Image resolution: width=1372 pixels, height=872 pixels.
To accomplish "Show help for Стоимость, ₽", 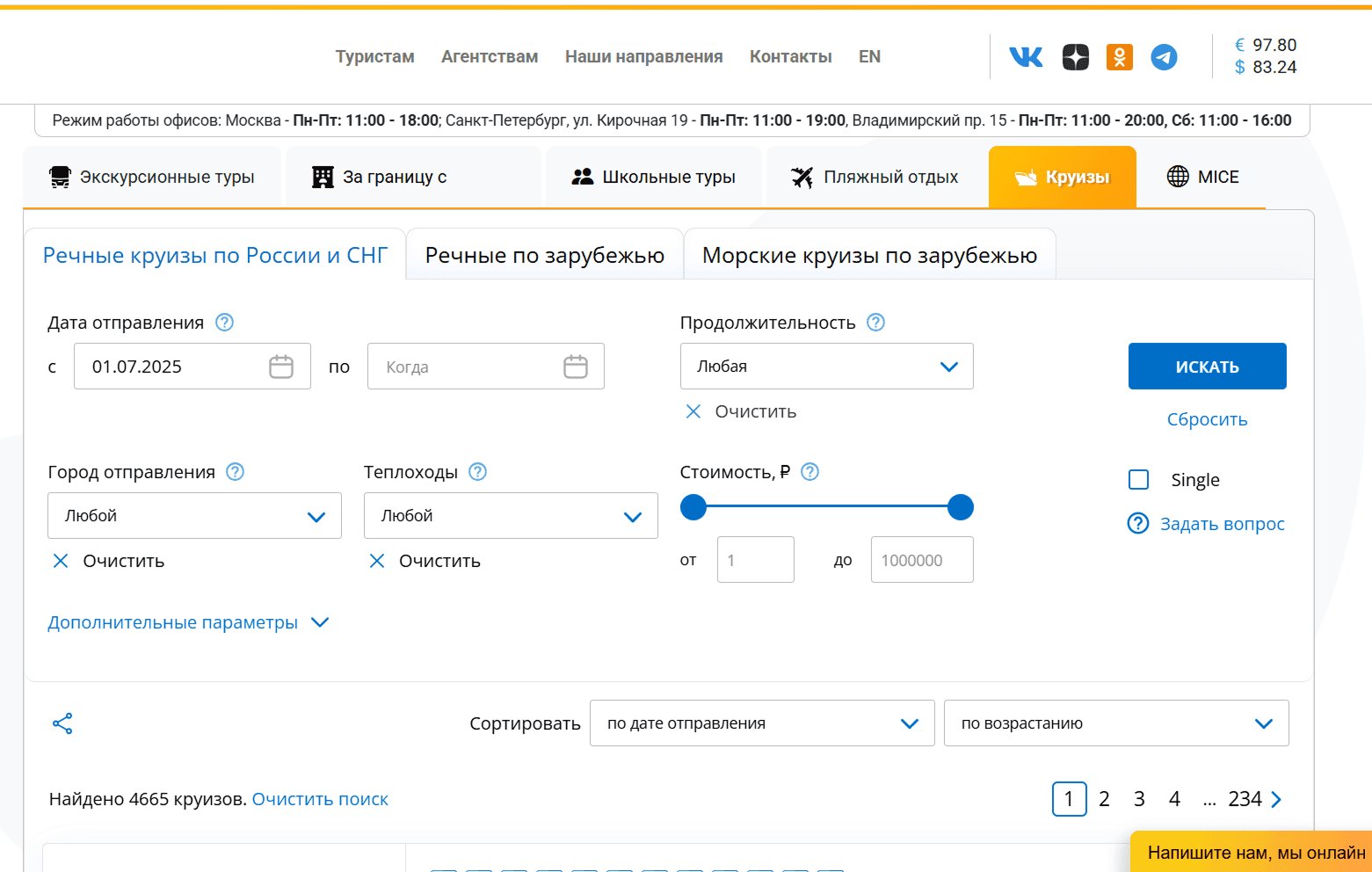I will (810, 472).
